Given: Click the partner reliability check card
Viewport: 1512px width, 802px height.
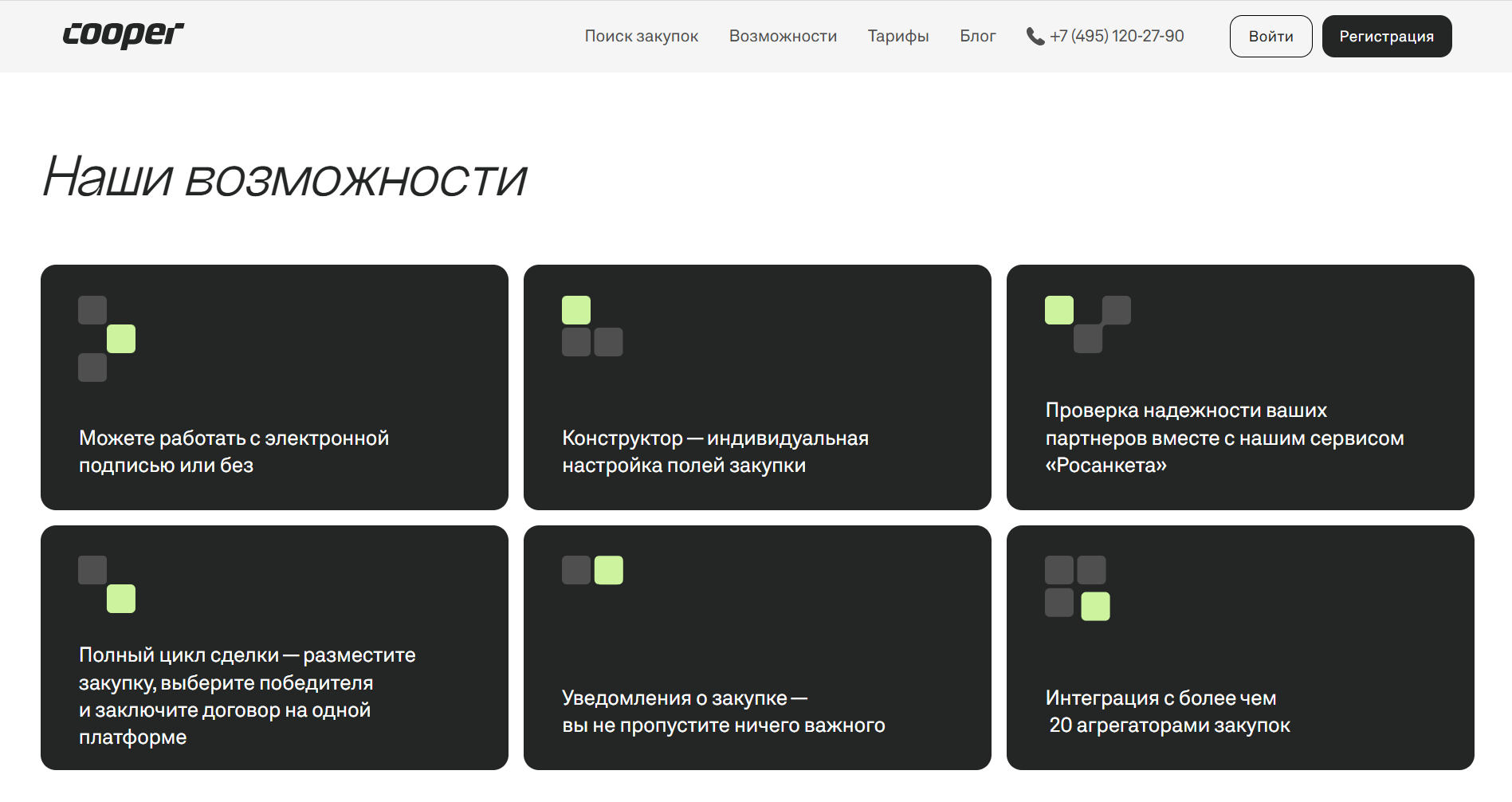Looking at the screenshot, I should [x=1240, y=387].
